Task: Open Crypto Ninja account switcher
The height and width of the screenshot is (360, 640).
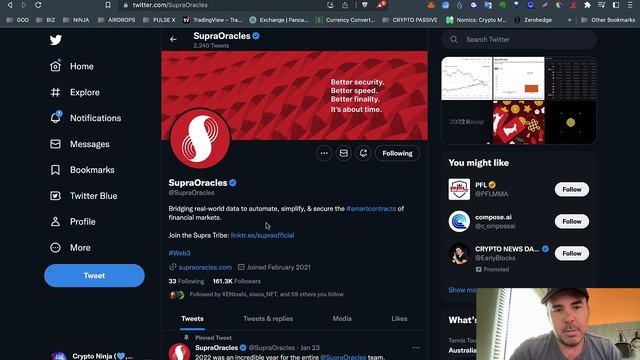Action: pyautogui.click(x=94, y=356)
